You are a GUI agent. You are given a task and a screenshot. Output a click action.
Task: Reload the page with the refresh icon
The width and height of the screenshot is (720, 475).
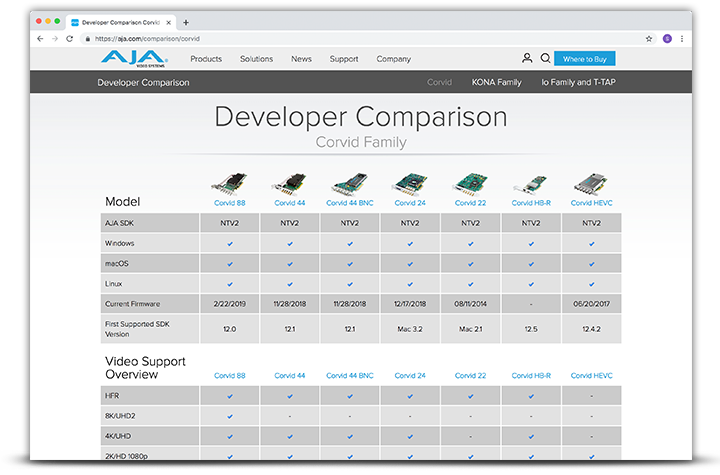click(69, 38)
